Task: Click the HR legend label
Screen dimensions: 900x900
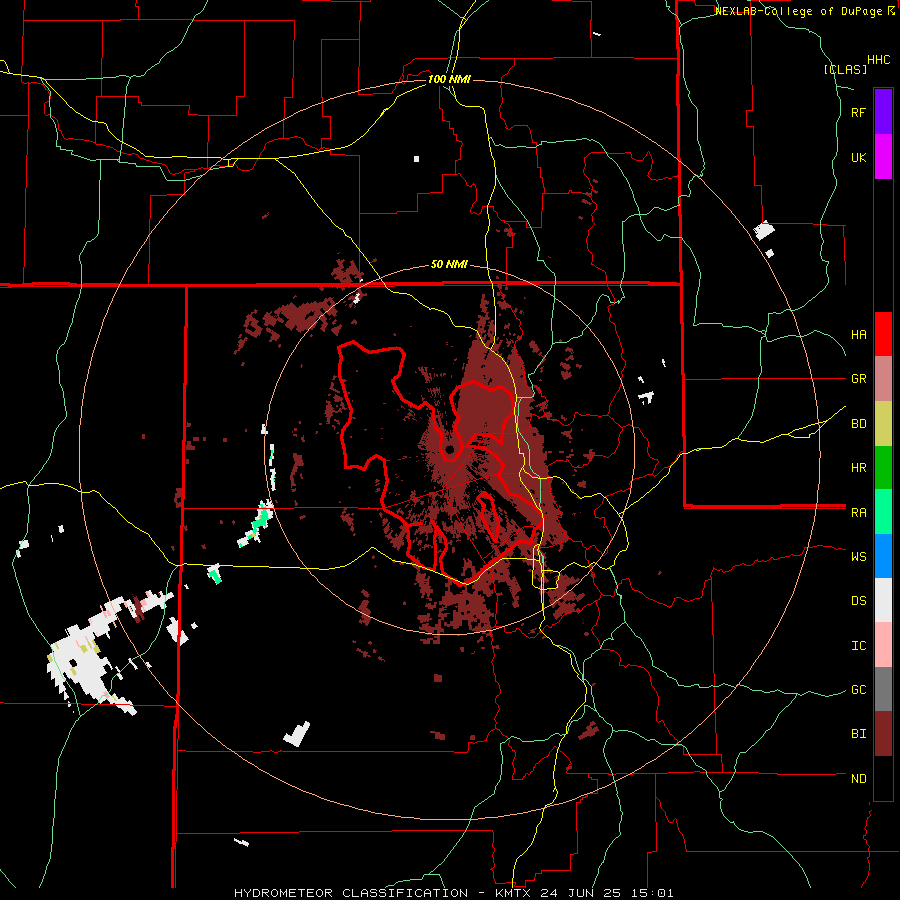Action: pyautogui.click(x=858, y=468)
